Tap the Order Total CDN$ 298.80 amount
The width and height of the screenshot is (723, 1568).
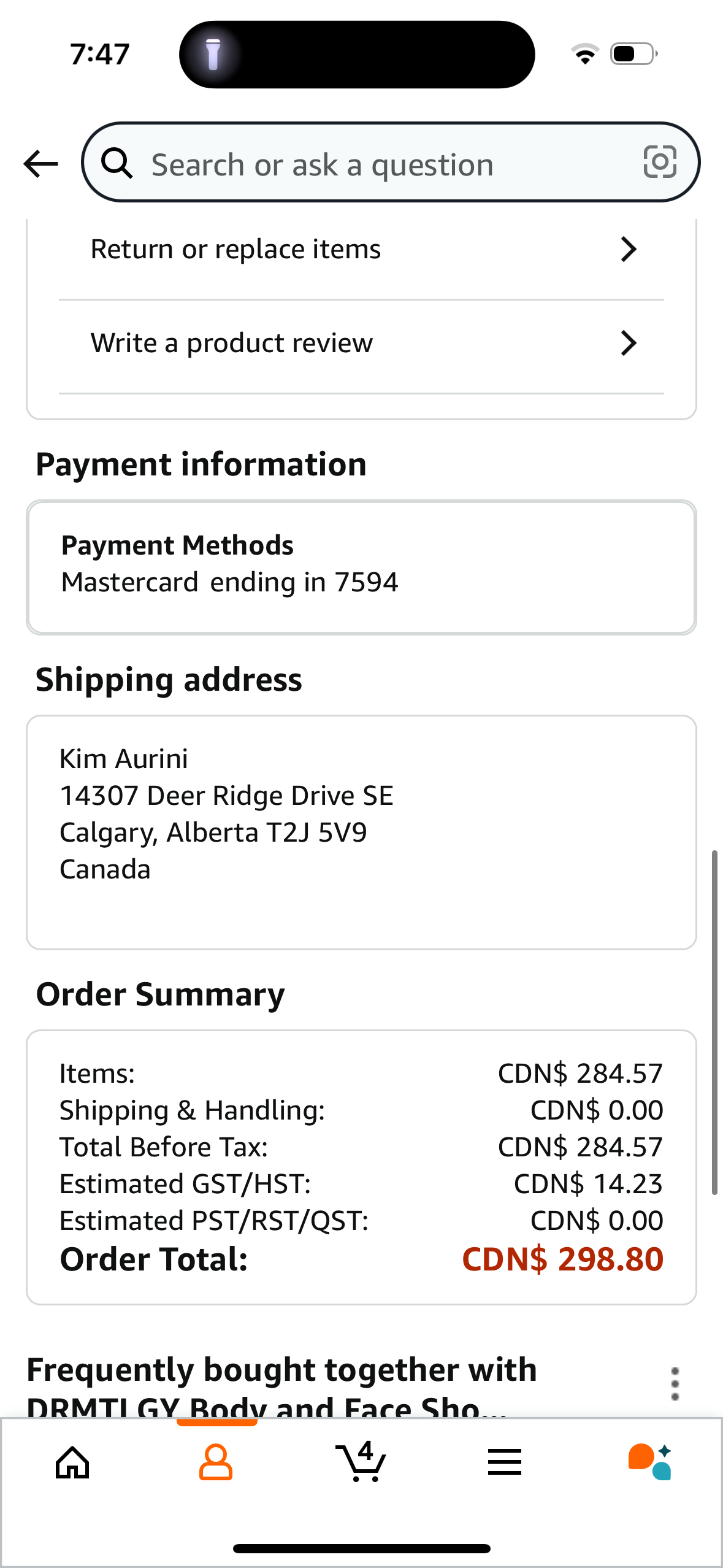(562, 1259)
